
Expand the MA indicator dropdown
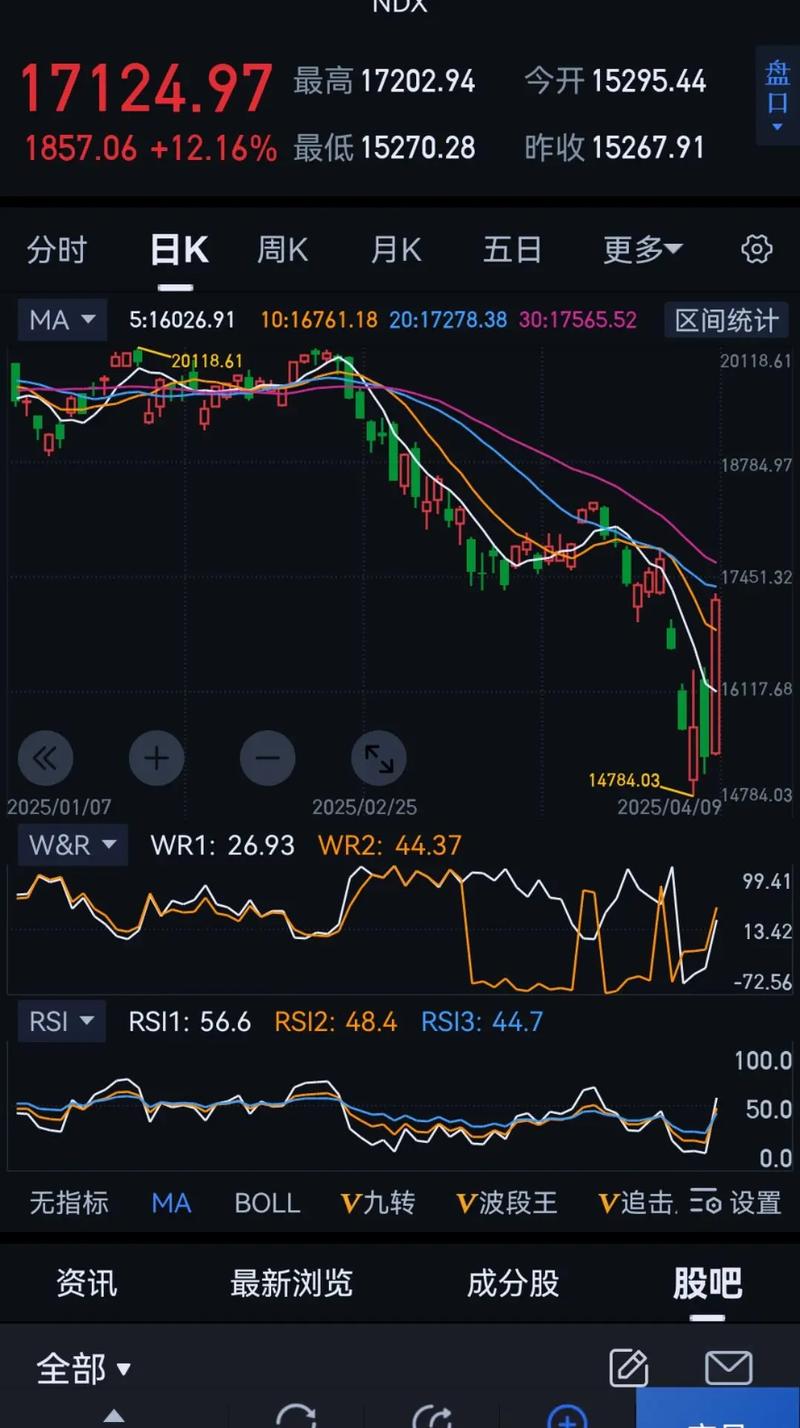[x=62, y=320]
